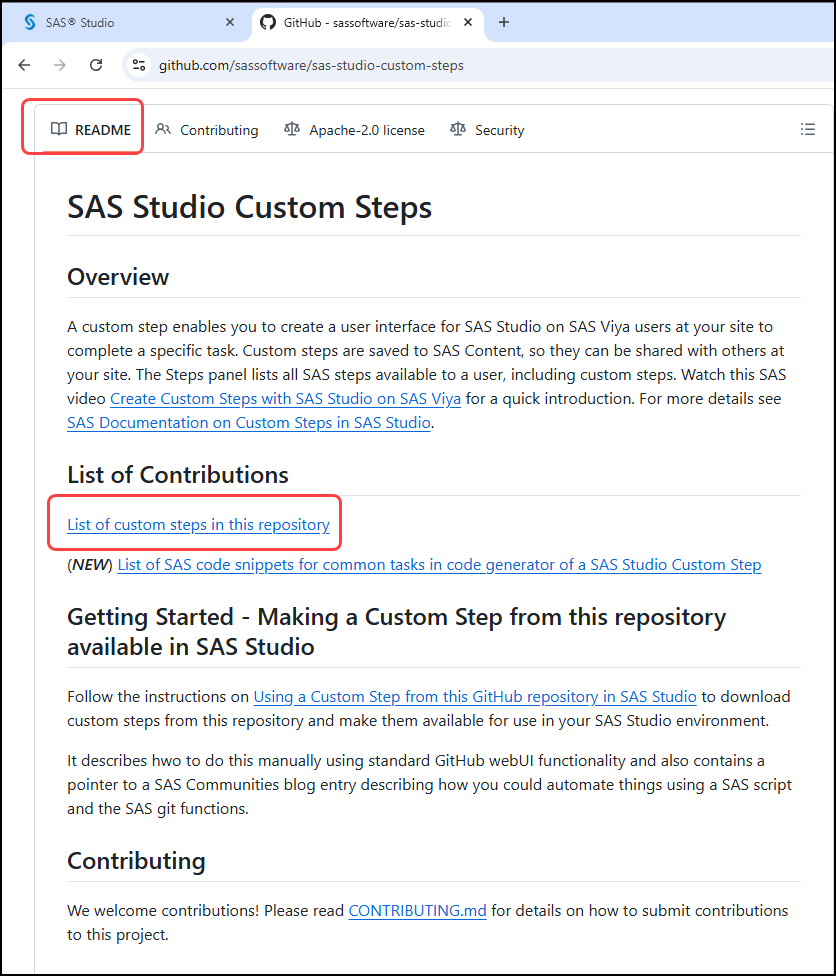Open the README outline menu icon
Image resolution: width=836 pixels, height=976 pixels.
(807, 129)
